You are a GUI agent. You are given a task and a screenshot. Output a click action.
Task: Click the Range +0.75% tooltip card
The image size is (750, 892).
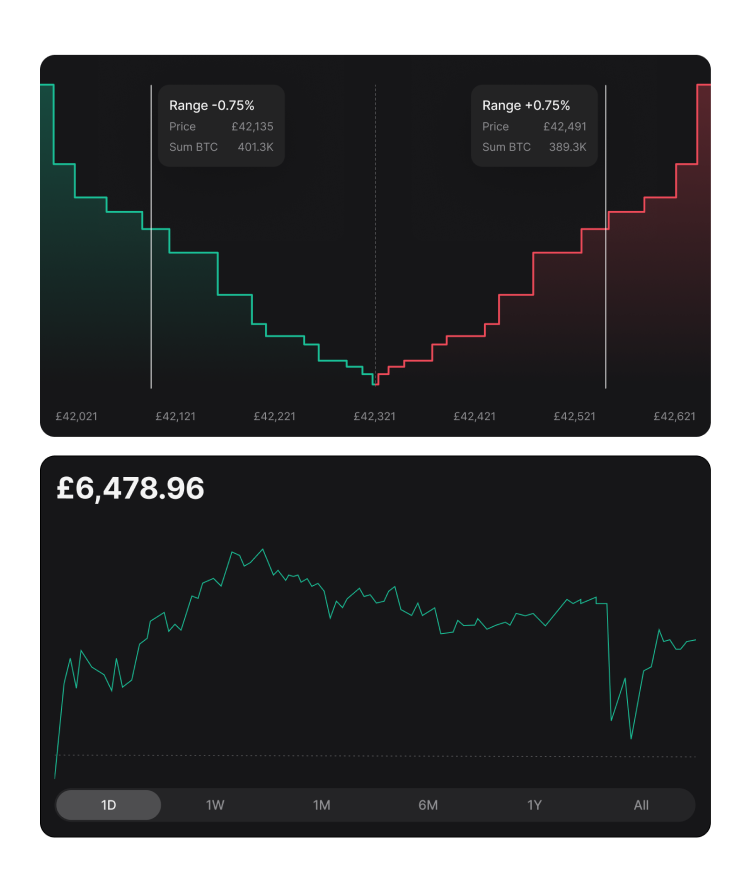pos(534,126)
